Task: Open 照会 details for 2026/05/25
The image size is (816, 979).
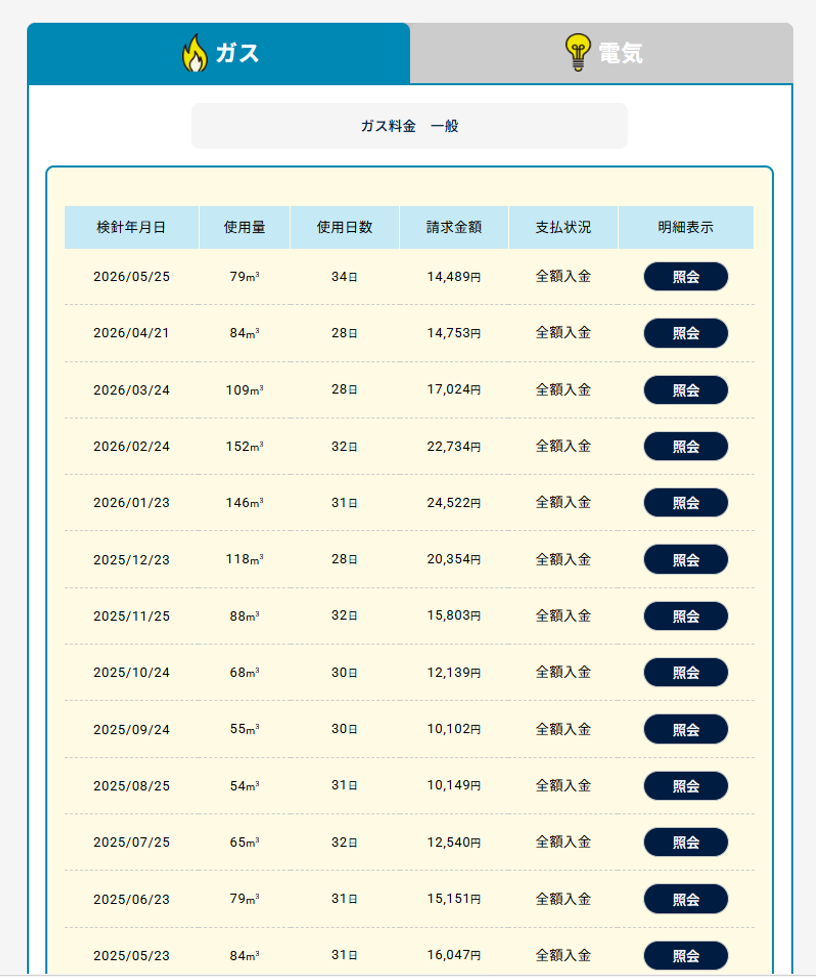Action: point(686,277)
